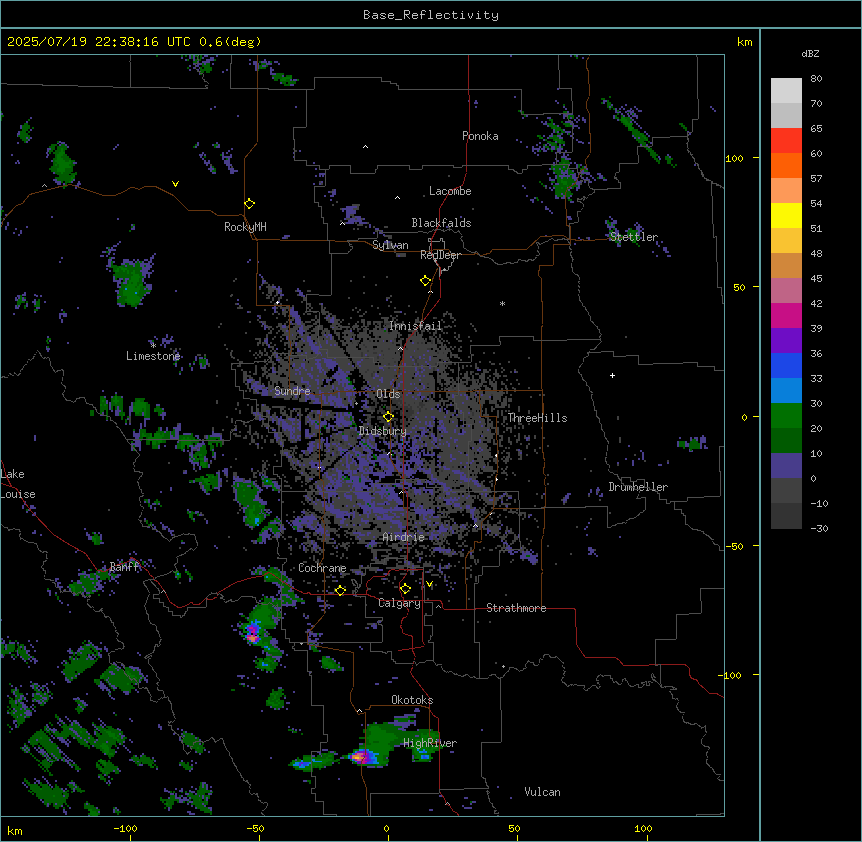Click the Strathmore label
This screenshot has height=842, width=862.
point(516,608)
